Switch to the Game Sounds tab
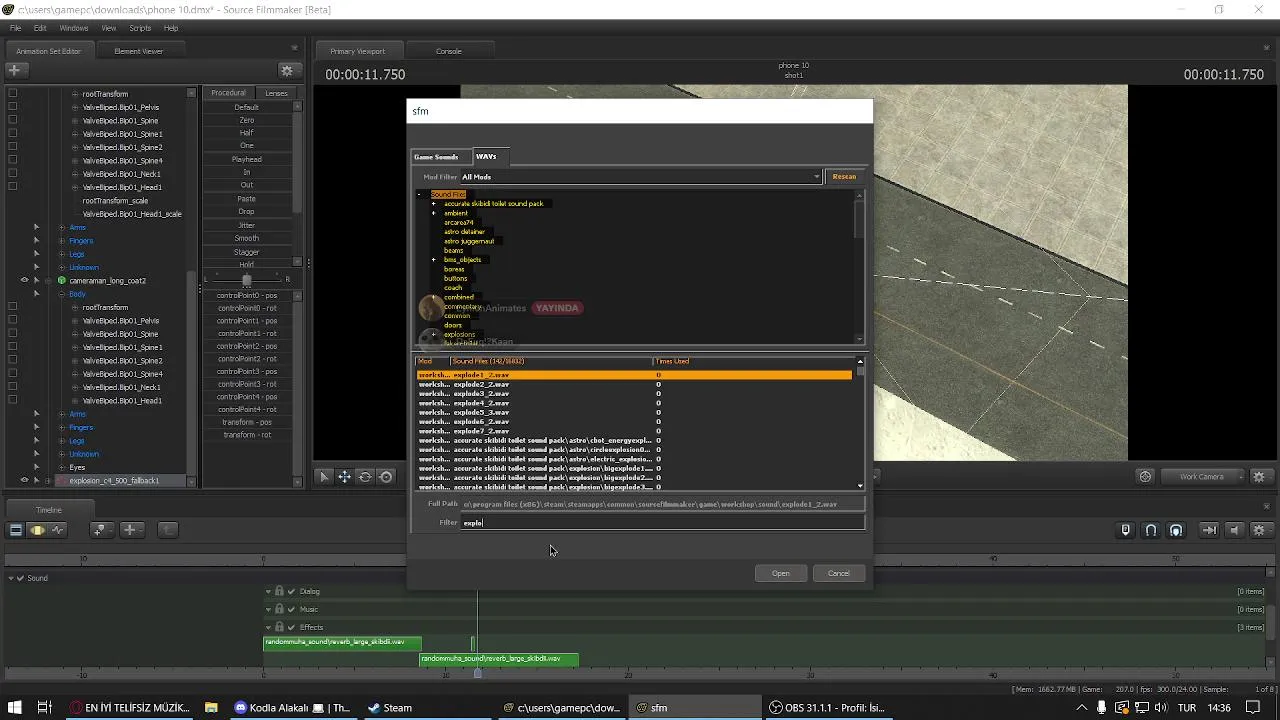The image size is (1280, 720). click(436, 157)
